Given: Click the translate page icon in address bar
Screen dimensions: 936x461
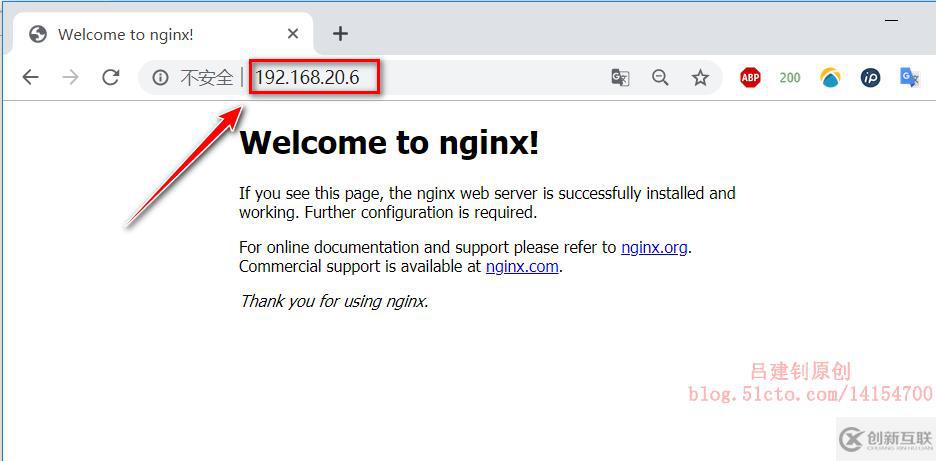Looking at the screenshot, I should (620, 78).
